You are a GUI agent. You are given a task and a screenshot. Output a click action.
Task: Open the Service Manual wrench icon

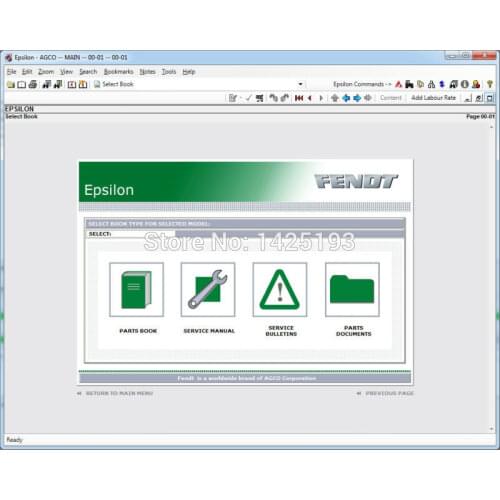click(208, 289)
